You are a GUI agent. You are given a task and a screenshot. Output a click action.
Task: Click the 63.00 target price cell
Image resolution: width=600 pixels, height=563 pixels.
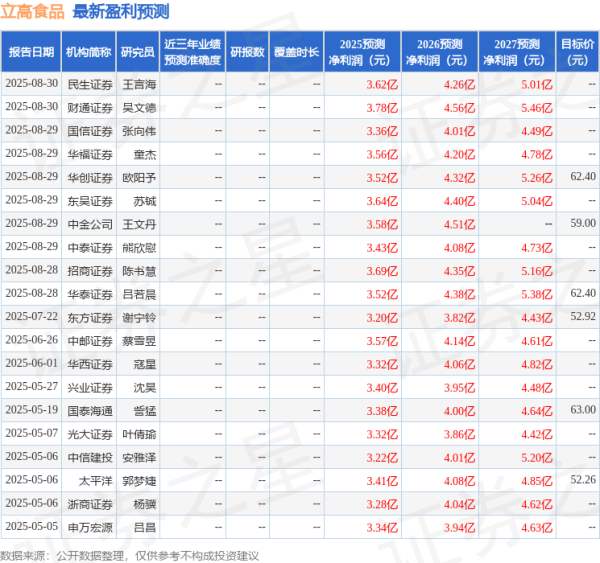(x=581, y=409)
